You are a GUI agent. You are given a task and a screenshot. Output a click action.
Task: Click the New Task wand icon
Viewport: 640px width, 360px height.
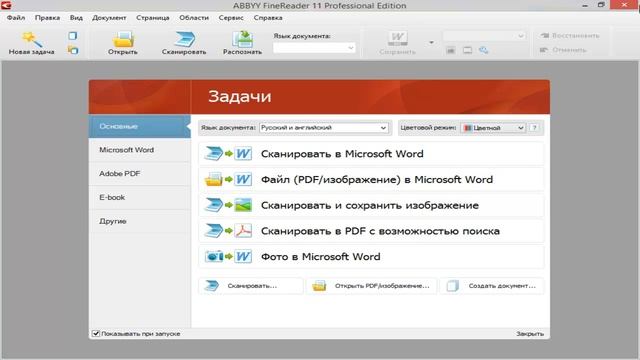(32, 39)
